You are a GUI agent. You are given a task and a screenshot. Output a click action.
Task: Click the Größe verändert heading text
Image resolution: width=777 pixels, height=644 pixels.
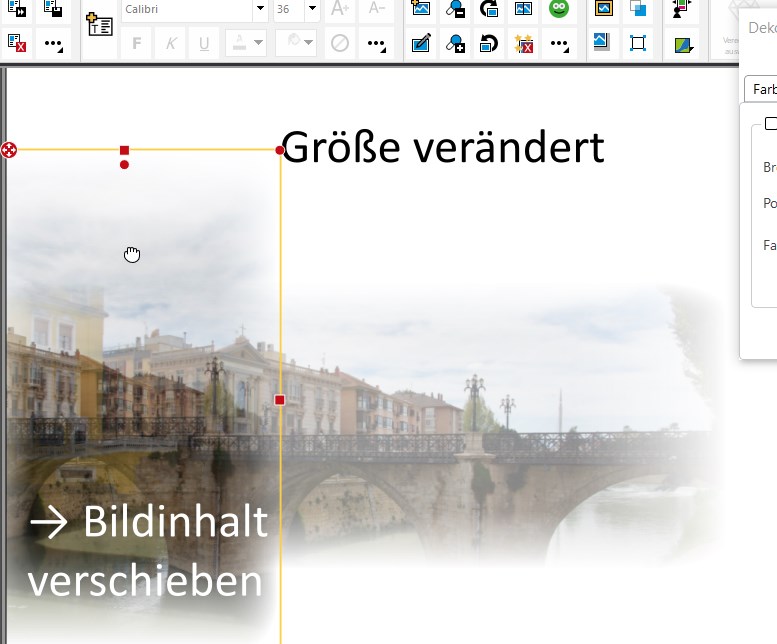[443, 147]
